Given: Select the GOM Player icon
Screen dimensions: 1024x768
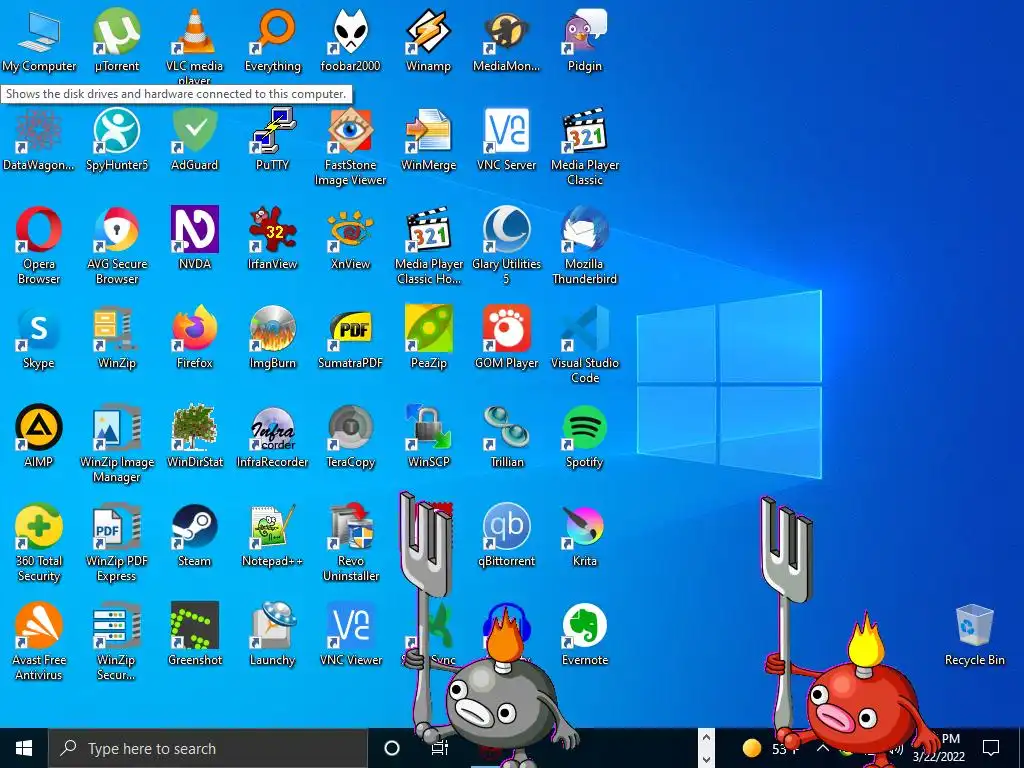Looking at the screenshot, I should 507,328.
